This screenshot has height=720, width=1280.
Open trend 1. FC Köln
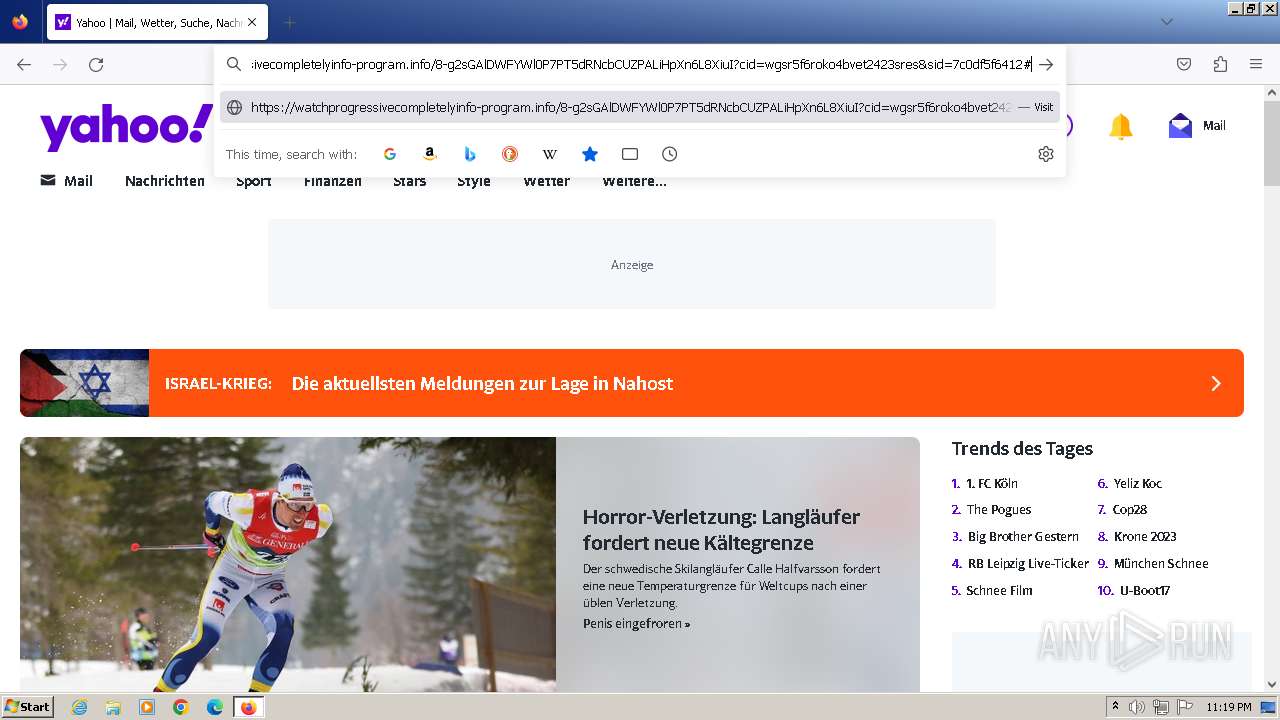992,483
